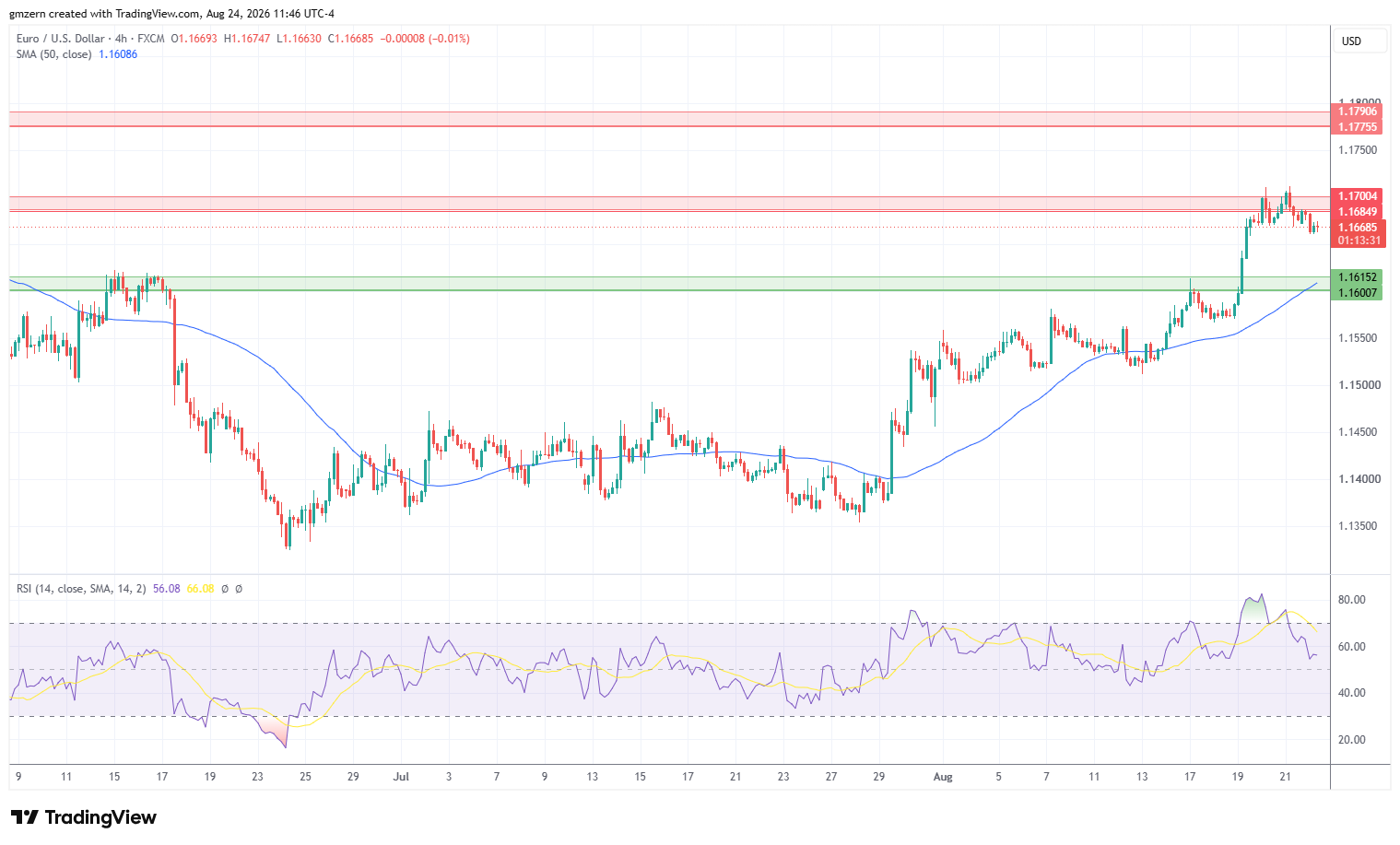This screenshot has width=1400, height=845.
Task: Click the 1.17755 price label
Action: [x=1358, y=127]
